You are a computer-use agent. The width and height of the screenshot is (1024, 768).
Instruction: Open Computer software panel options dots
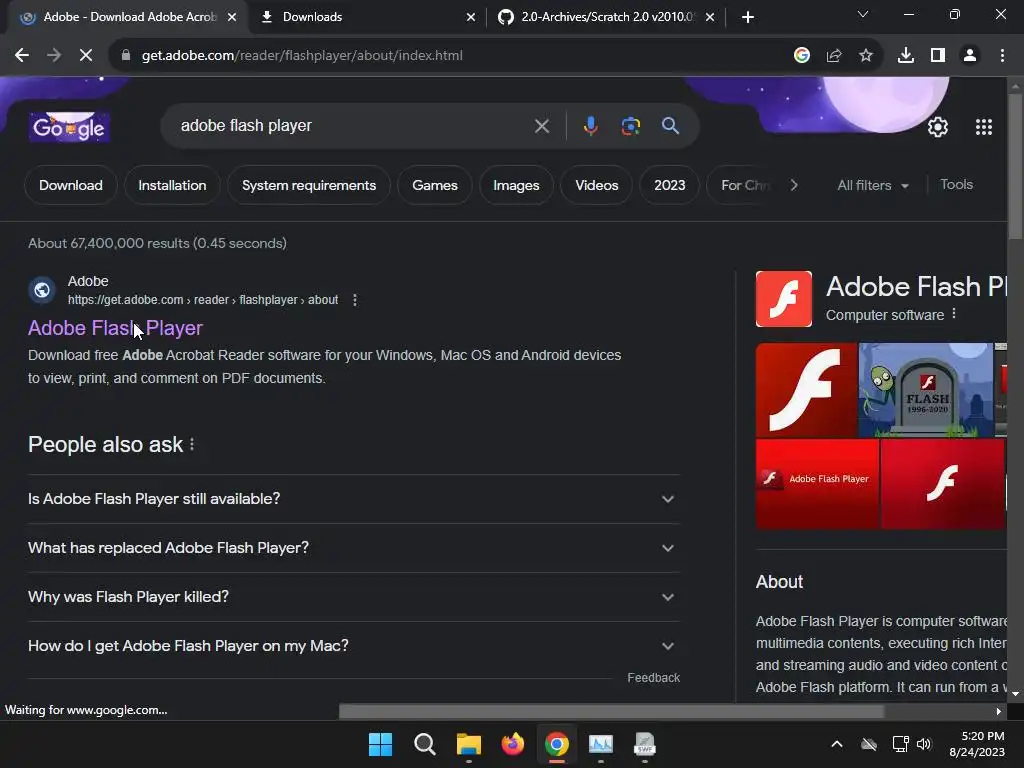(954, 314)
